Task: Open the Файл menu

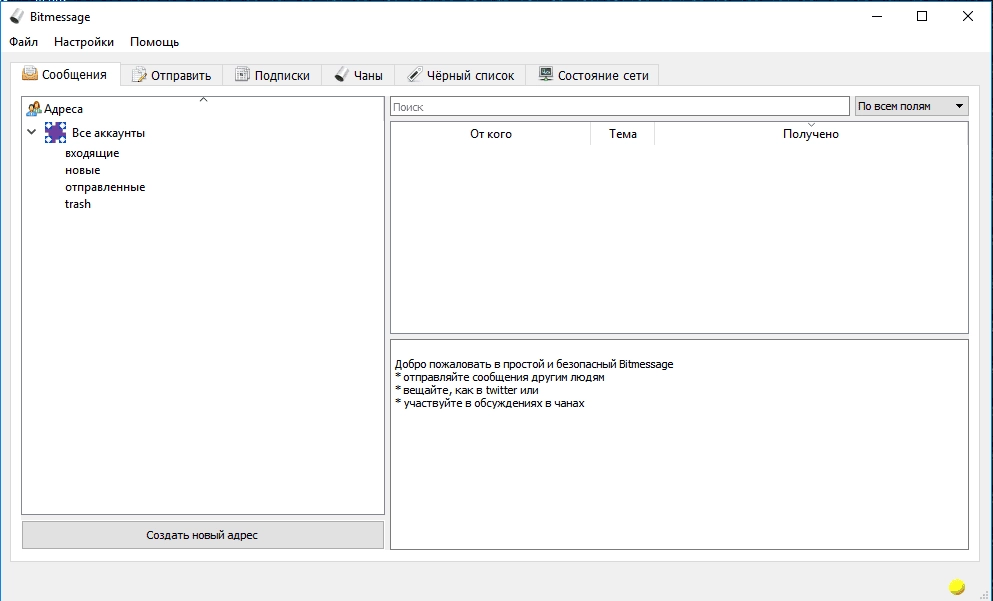Action: tap(23, 42)
